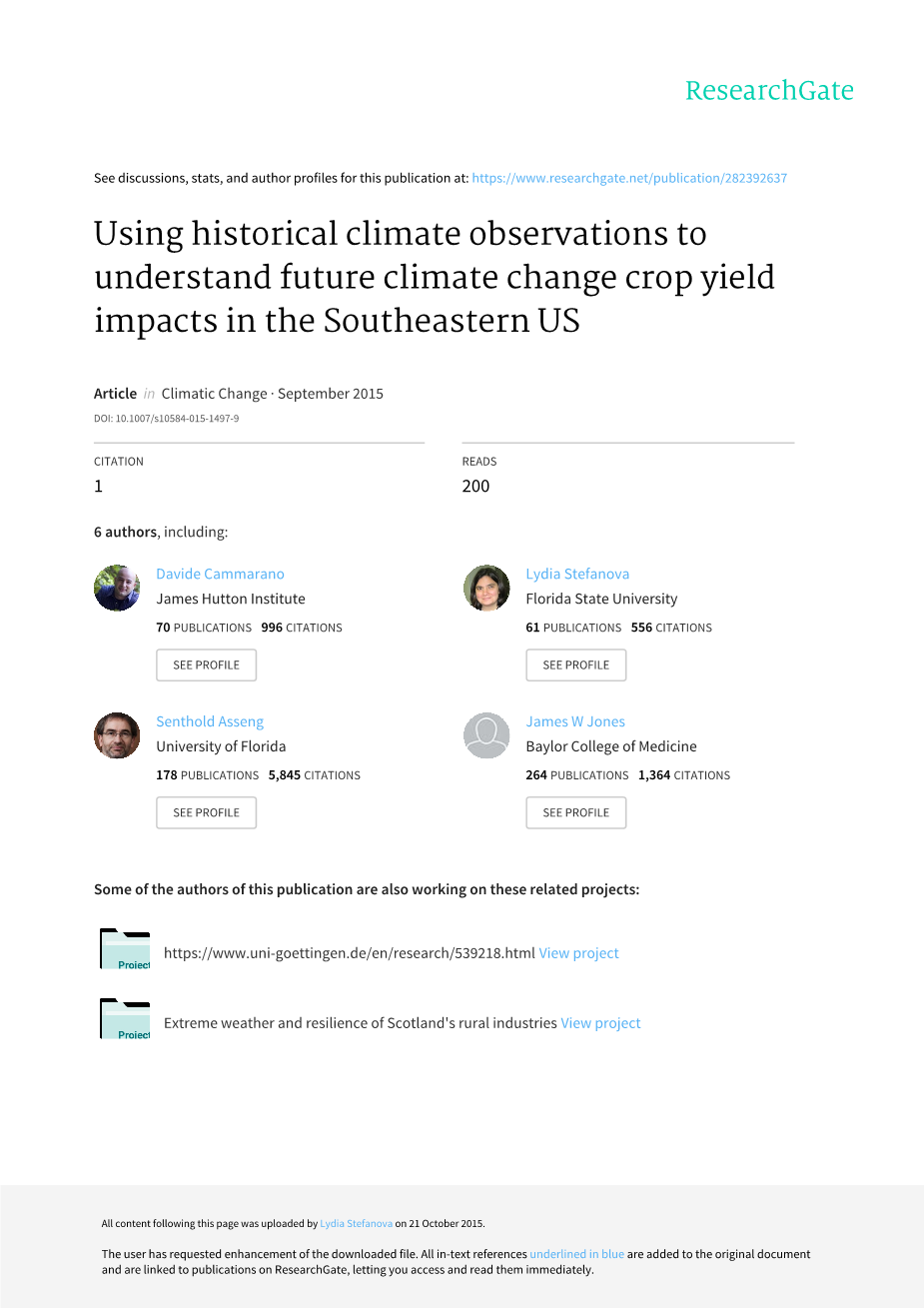Click Davide Cammarano's profile photo
924x1308 pixels.
coord(117,588)
